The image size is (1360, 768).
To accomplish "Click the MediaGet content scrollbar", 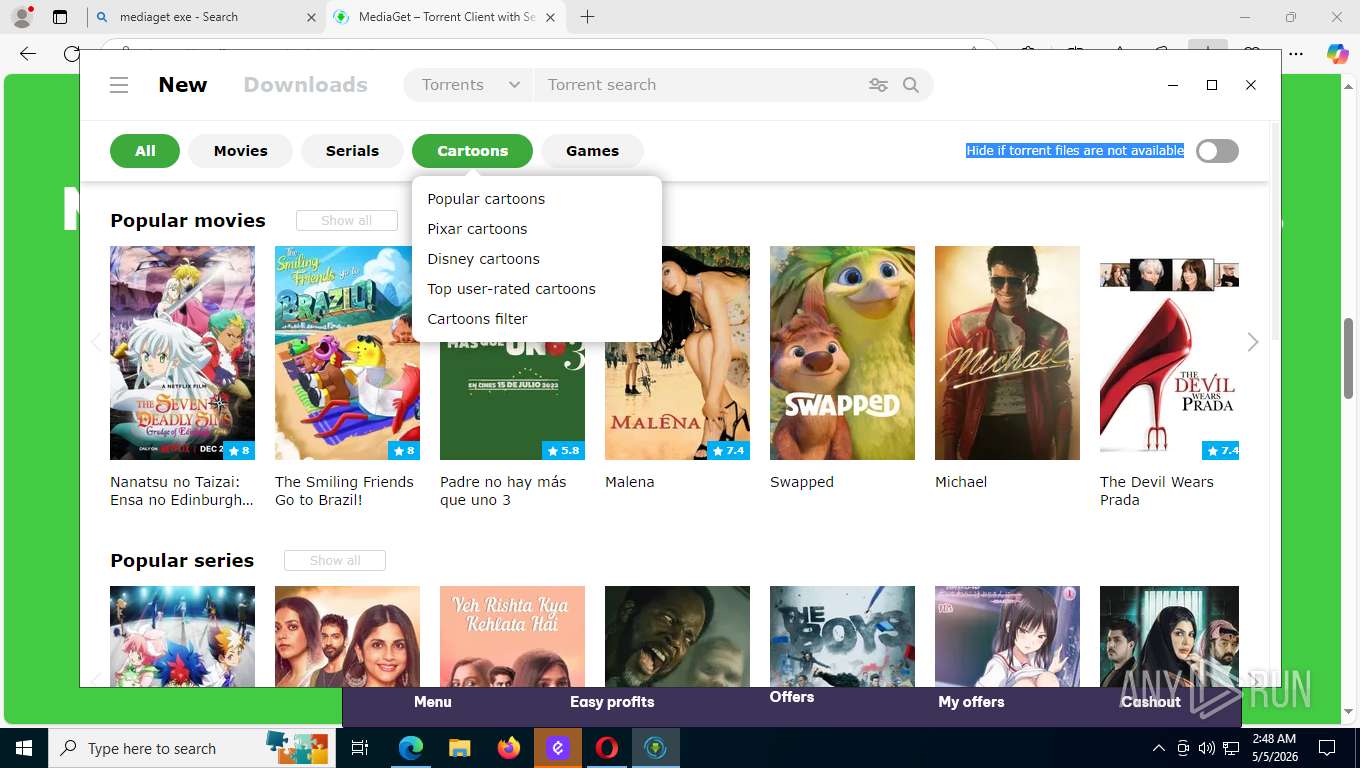I will pyautogui.click(x=1274, y=230).
